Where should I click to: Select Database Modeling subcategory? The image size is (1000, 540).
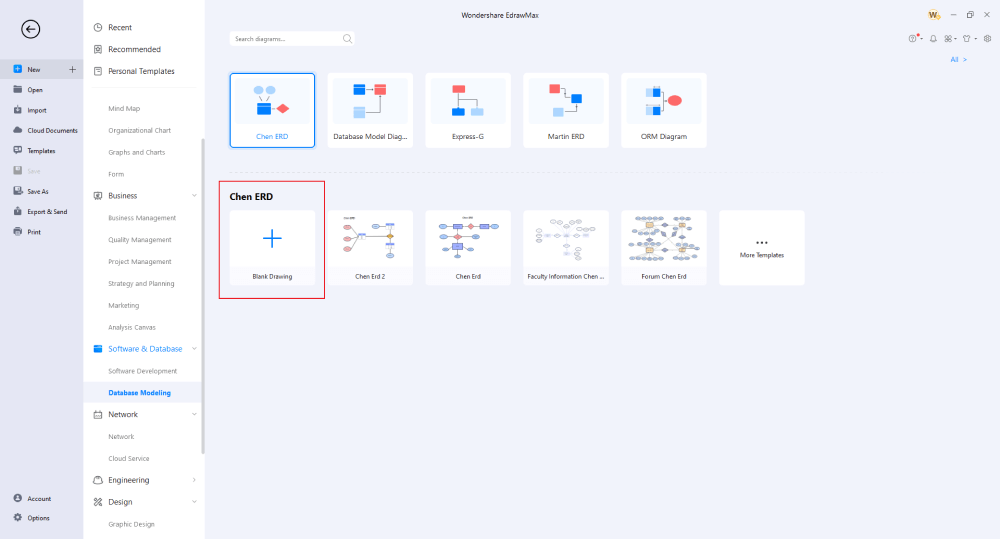(x=139, y=393)
